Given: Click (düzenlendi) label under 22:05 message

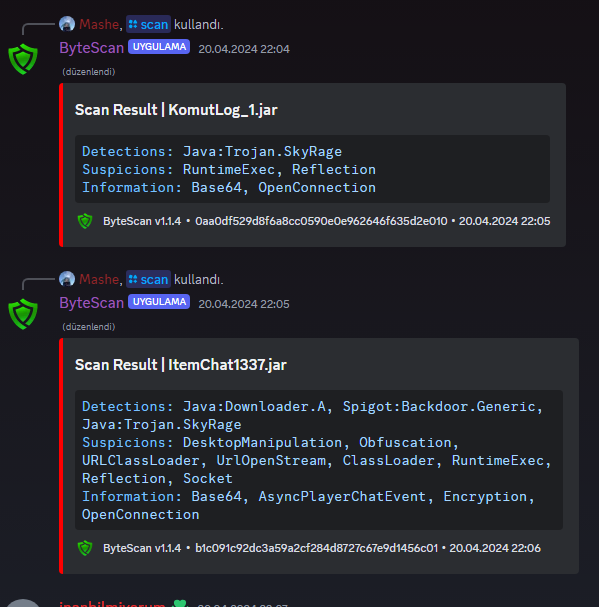Looking at the screenshot, I should pos(89,327).
